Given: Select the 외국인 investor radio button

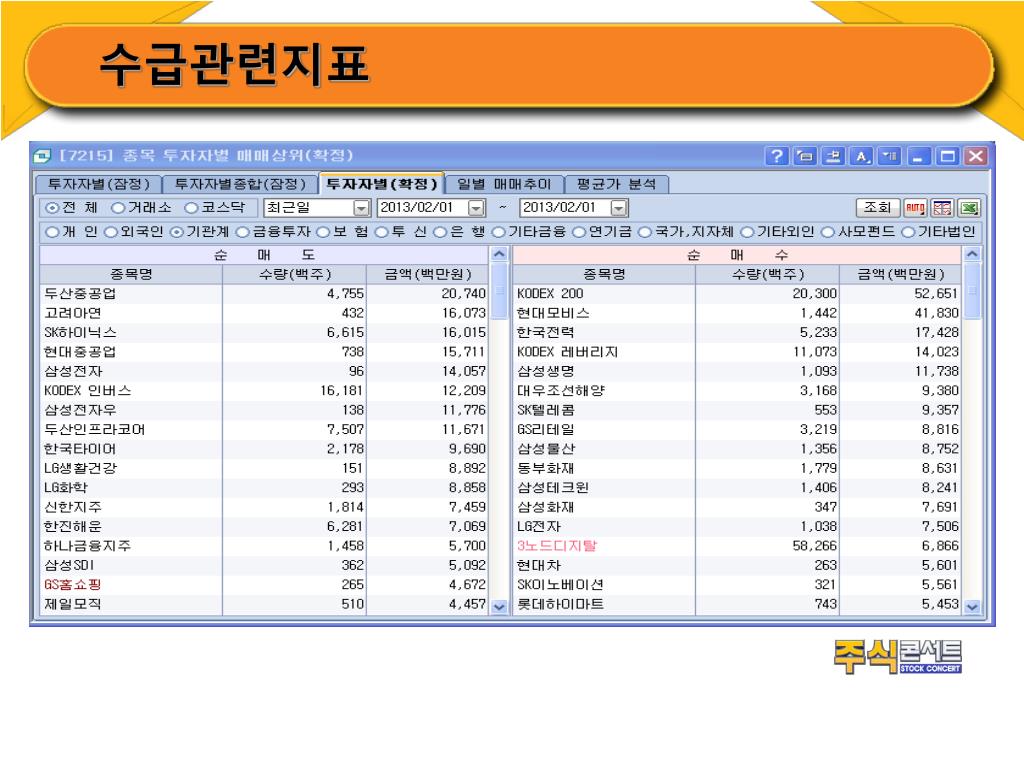Looking at the screenshot, I should coord(111,232).
